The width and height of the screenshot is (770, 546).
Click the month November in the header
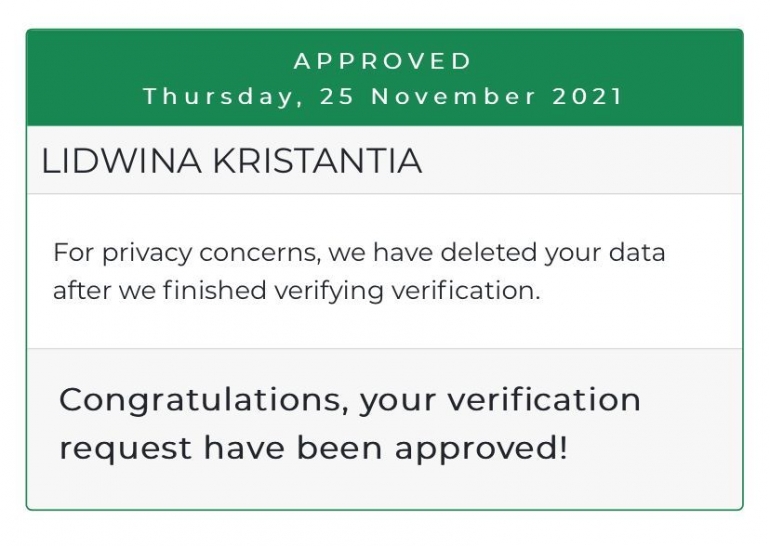tap(454, 96)
